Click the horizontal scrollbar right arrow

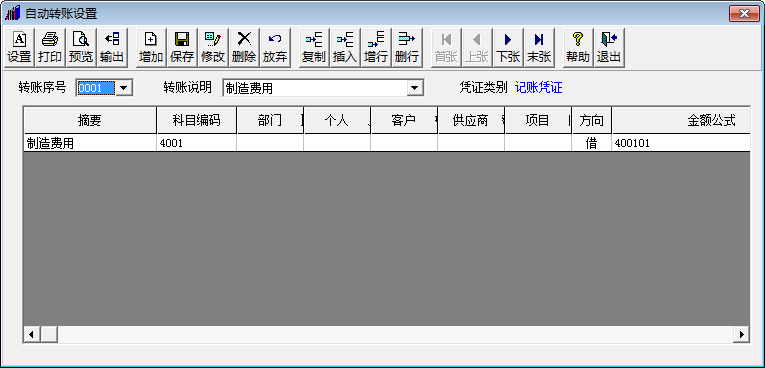point(742,334)
